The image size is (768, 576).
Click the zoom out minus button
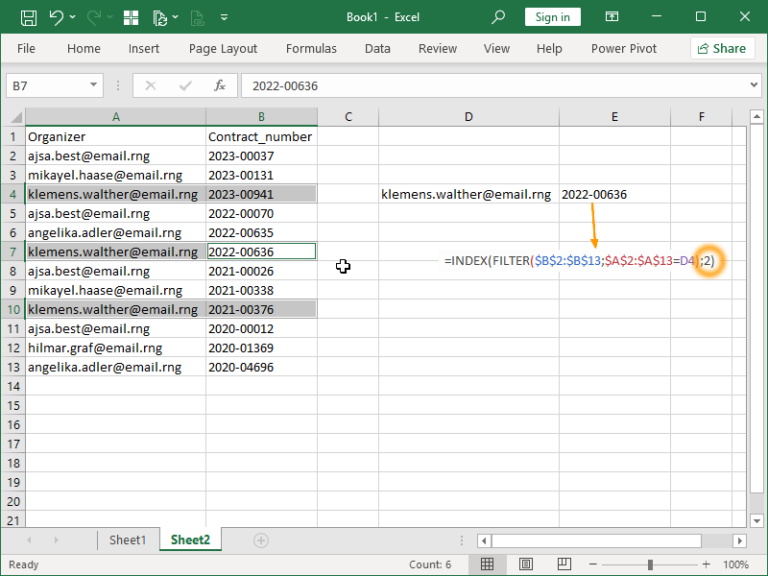click(x=593, y=564)
